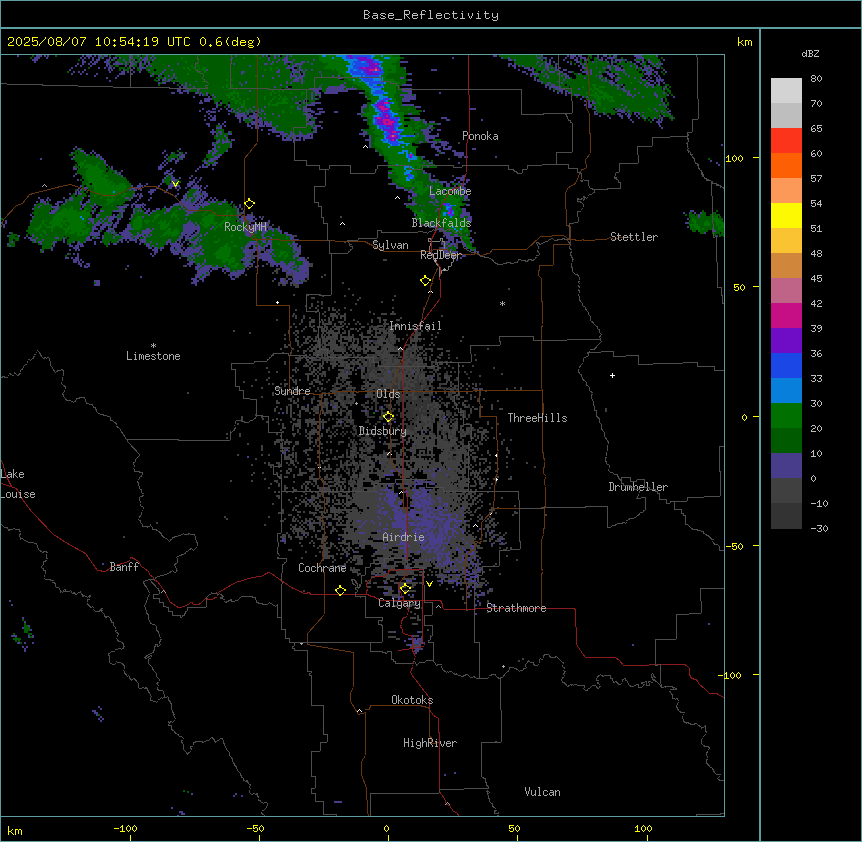The width and height of the screenshot is (862, 842).
Task: Pick the slate blue 0-10 dBZ legend swatch
Action: [x=786, y=466]
